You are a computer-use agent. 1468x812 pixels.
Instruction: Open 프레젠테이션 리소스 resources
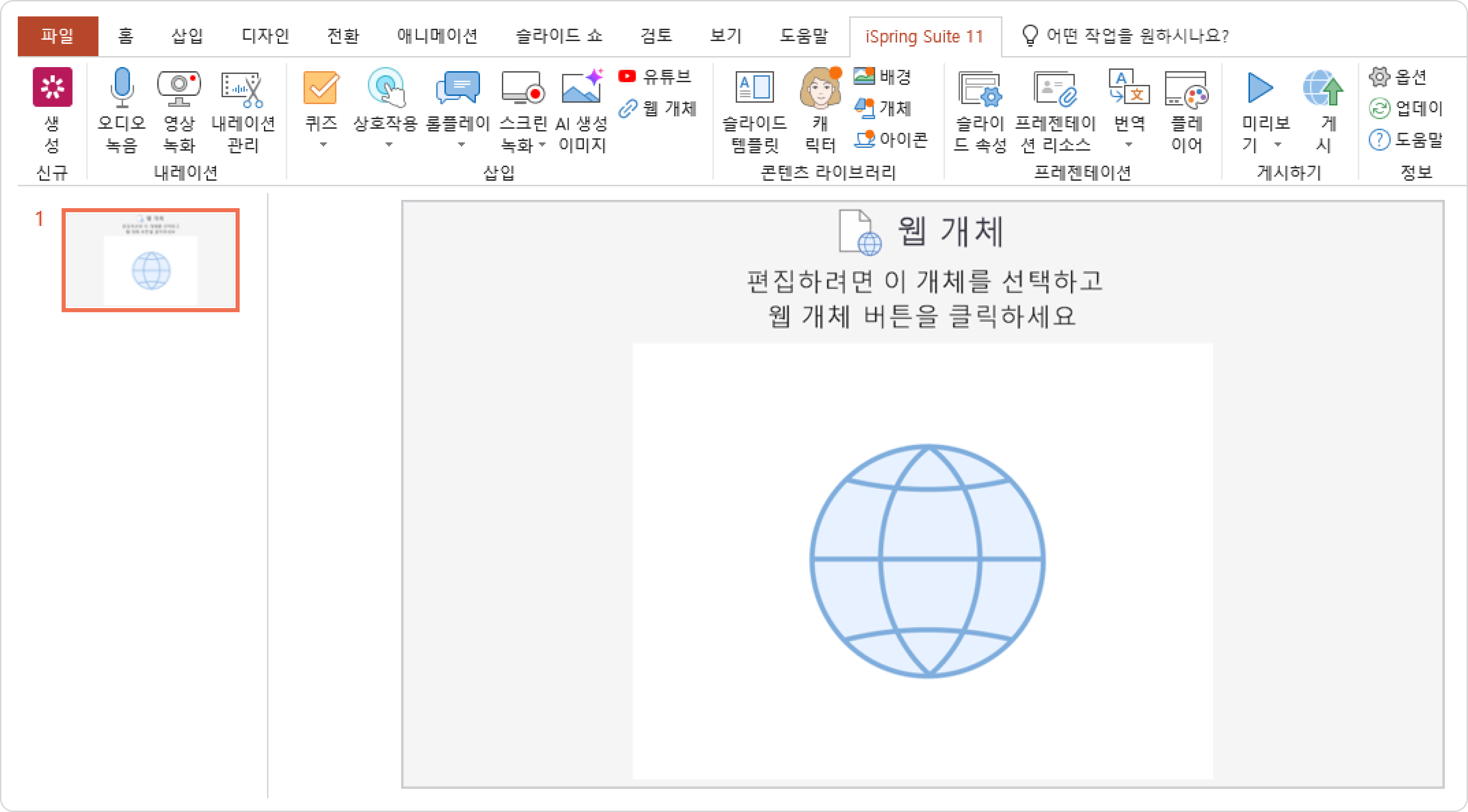1055,88
